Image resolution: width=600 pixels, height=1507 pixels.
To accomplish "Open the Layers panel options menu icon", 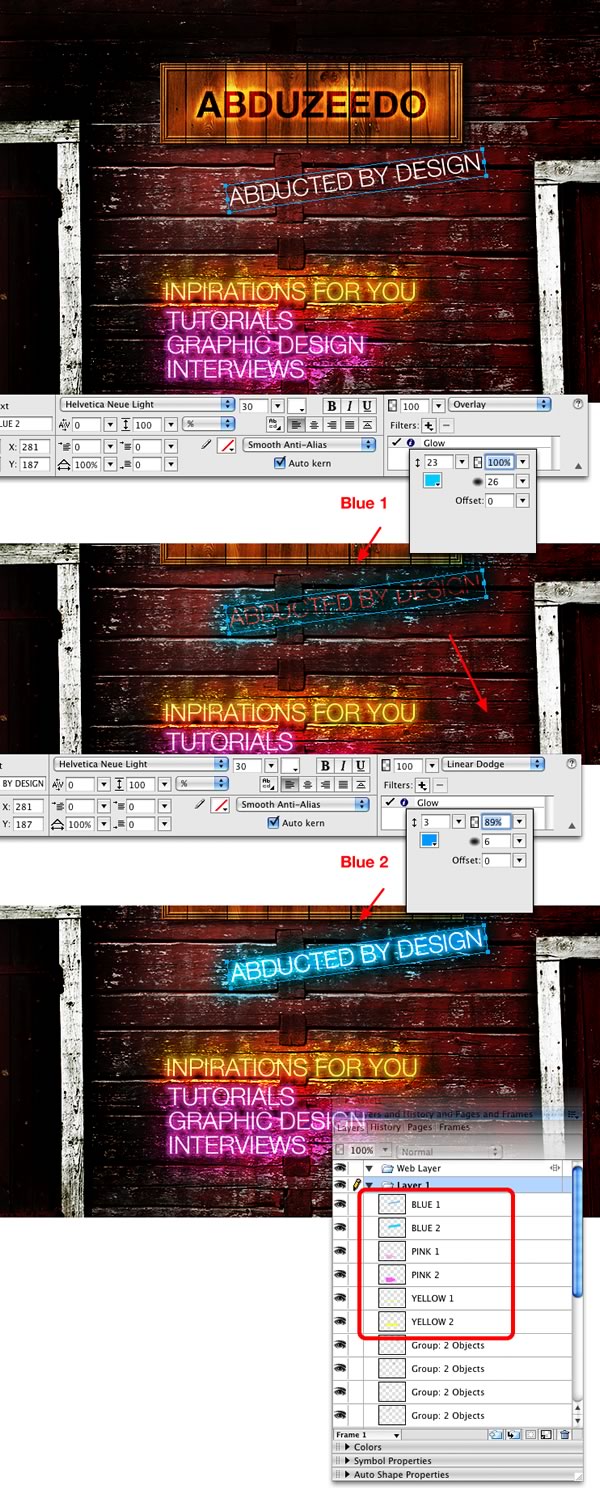I will click(x=573, y=1115).
